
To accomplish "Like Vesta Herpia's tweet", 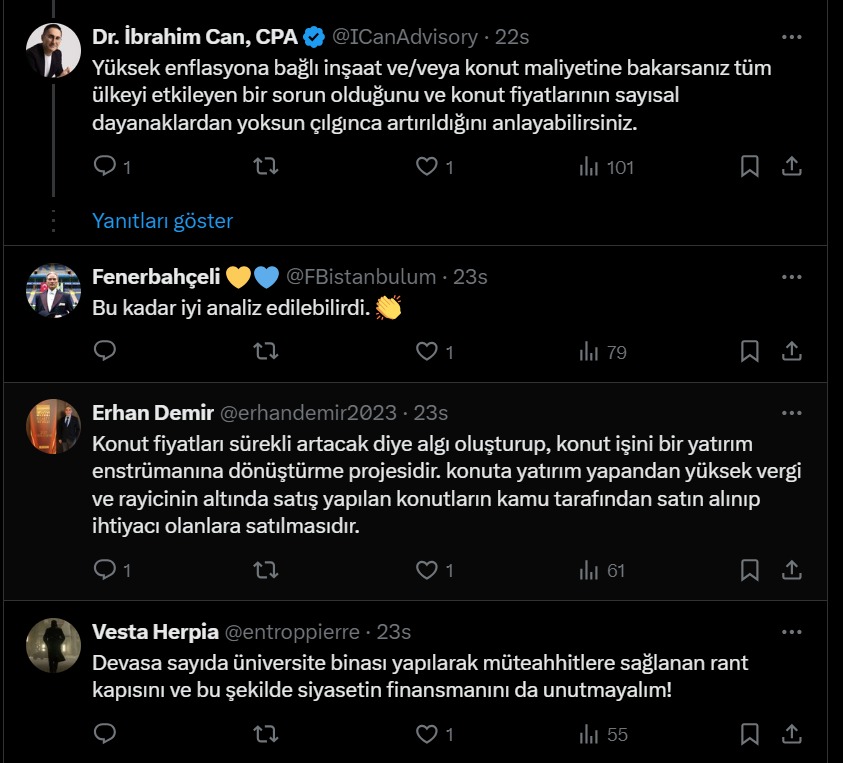I will [427, 734].
